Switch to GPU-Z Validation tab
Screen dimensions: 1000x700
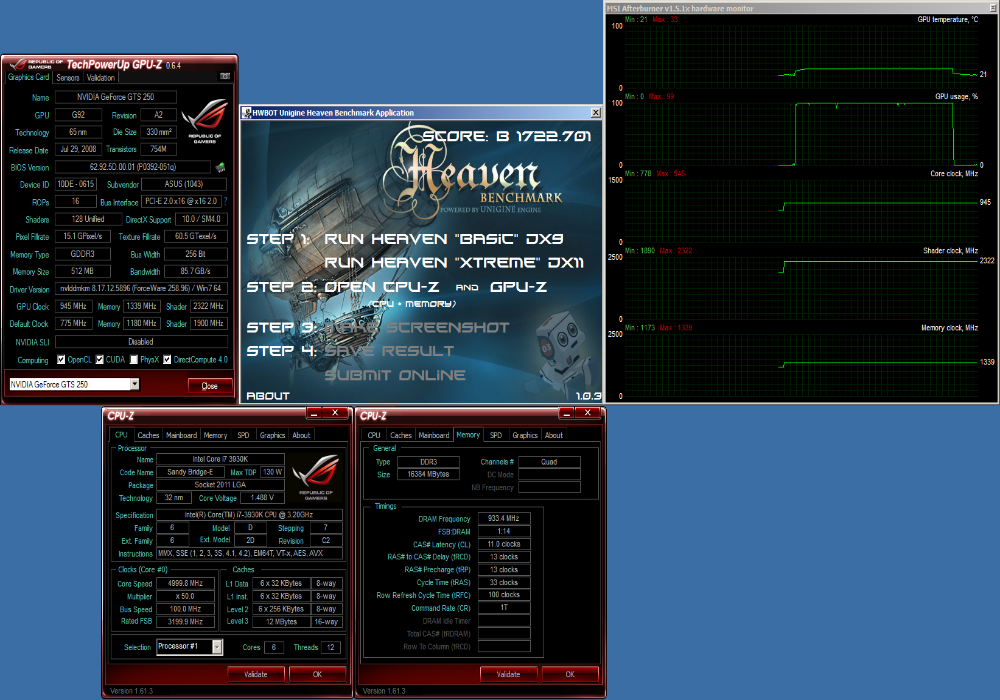click(101, 78)
